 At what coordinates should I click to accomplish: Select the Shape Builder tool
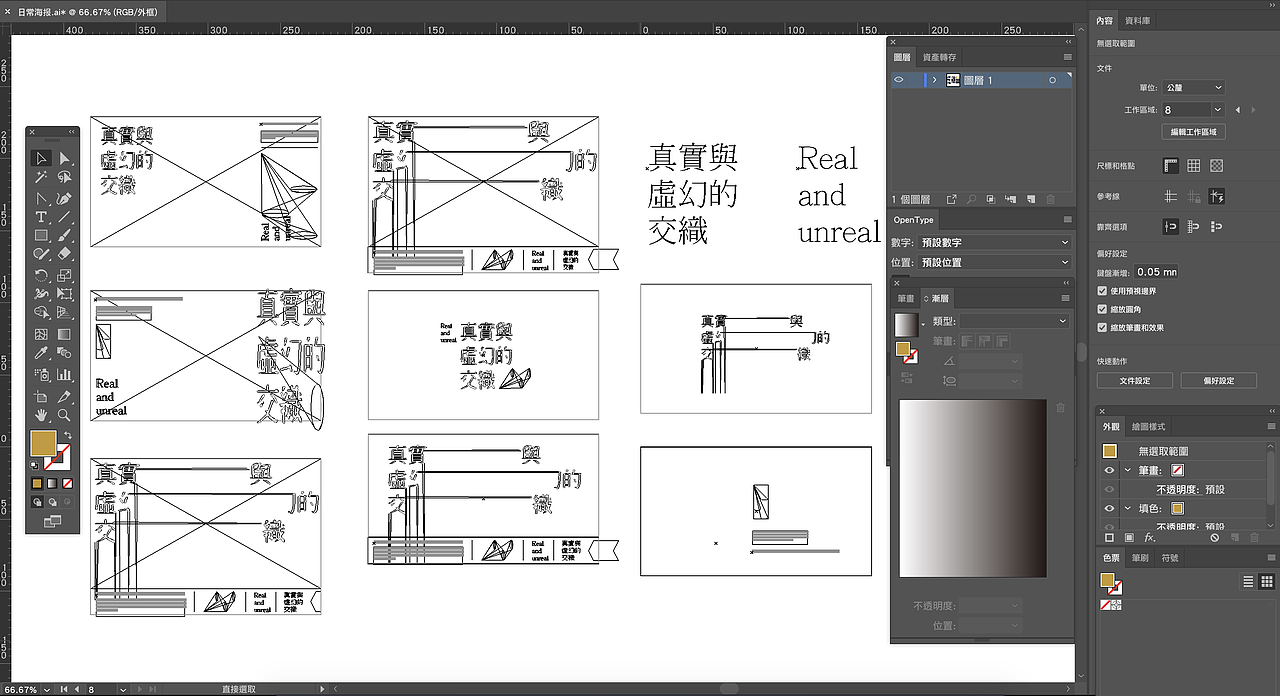coord(41,313)
